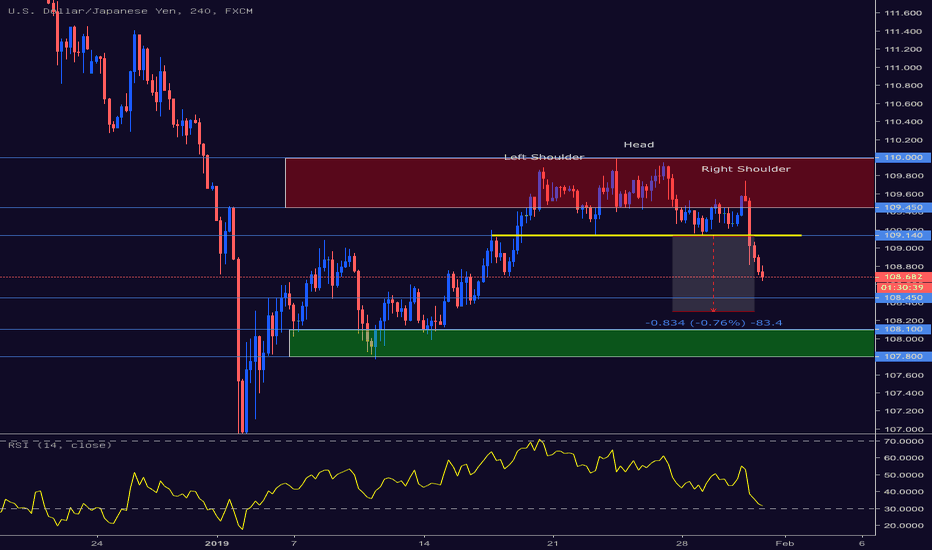Click the RSI 30.0000 scale value
This screenshot has height=550, width=932.
(x=903, y=509)
